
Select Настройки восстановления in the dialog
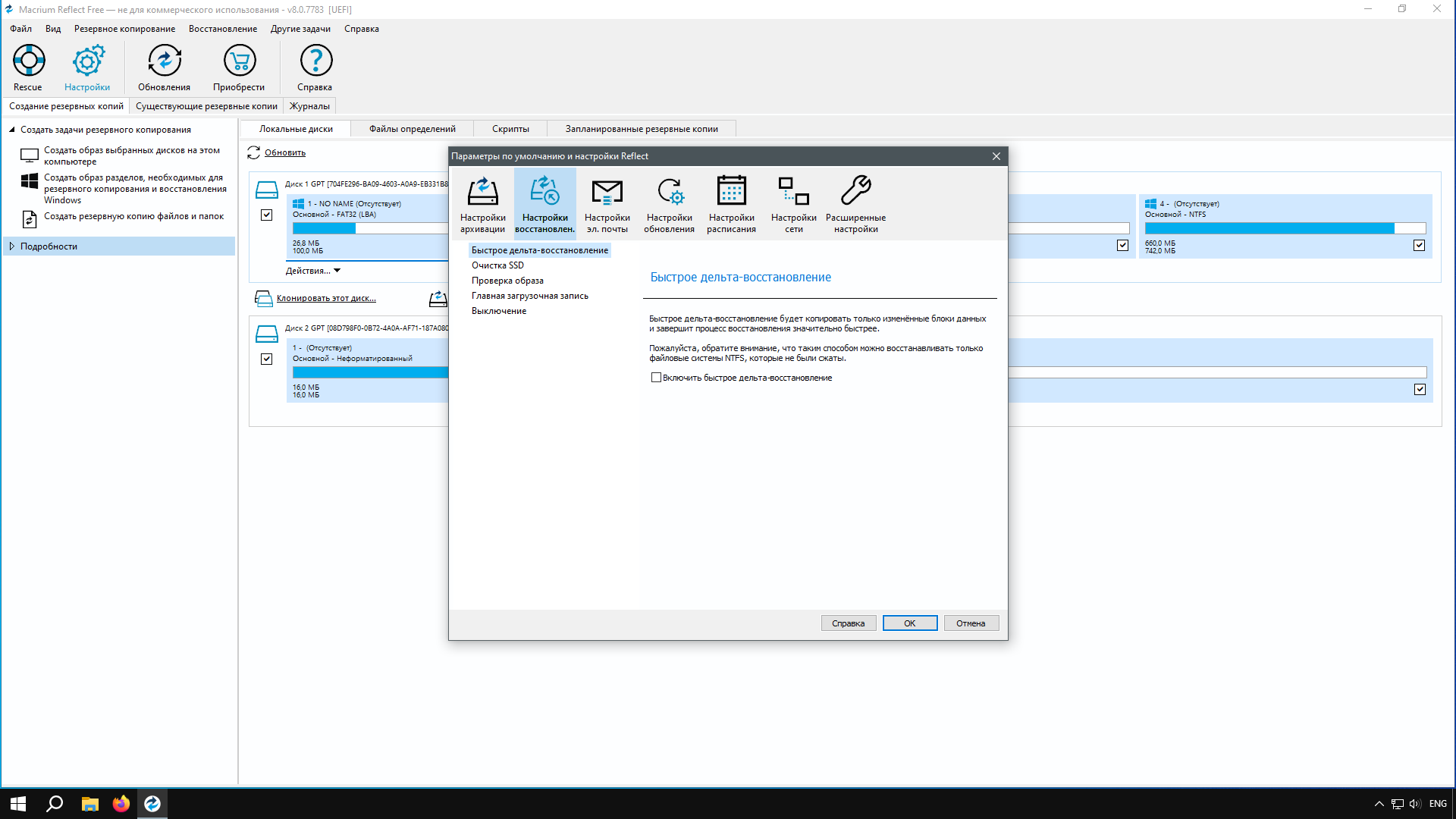click(x=544, y=204)
